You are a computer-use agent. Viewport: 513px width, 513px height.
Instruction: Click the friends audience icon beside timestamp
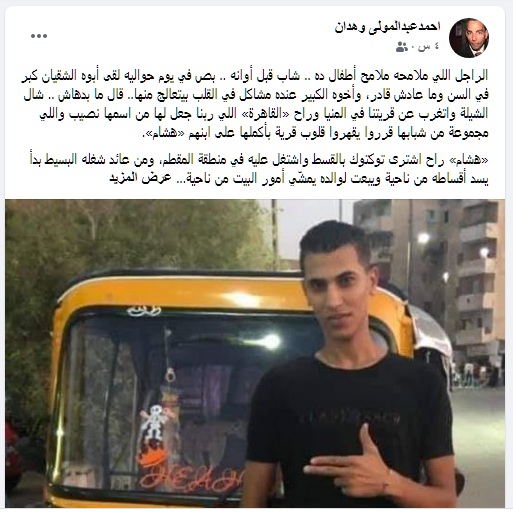[402, 47]
